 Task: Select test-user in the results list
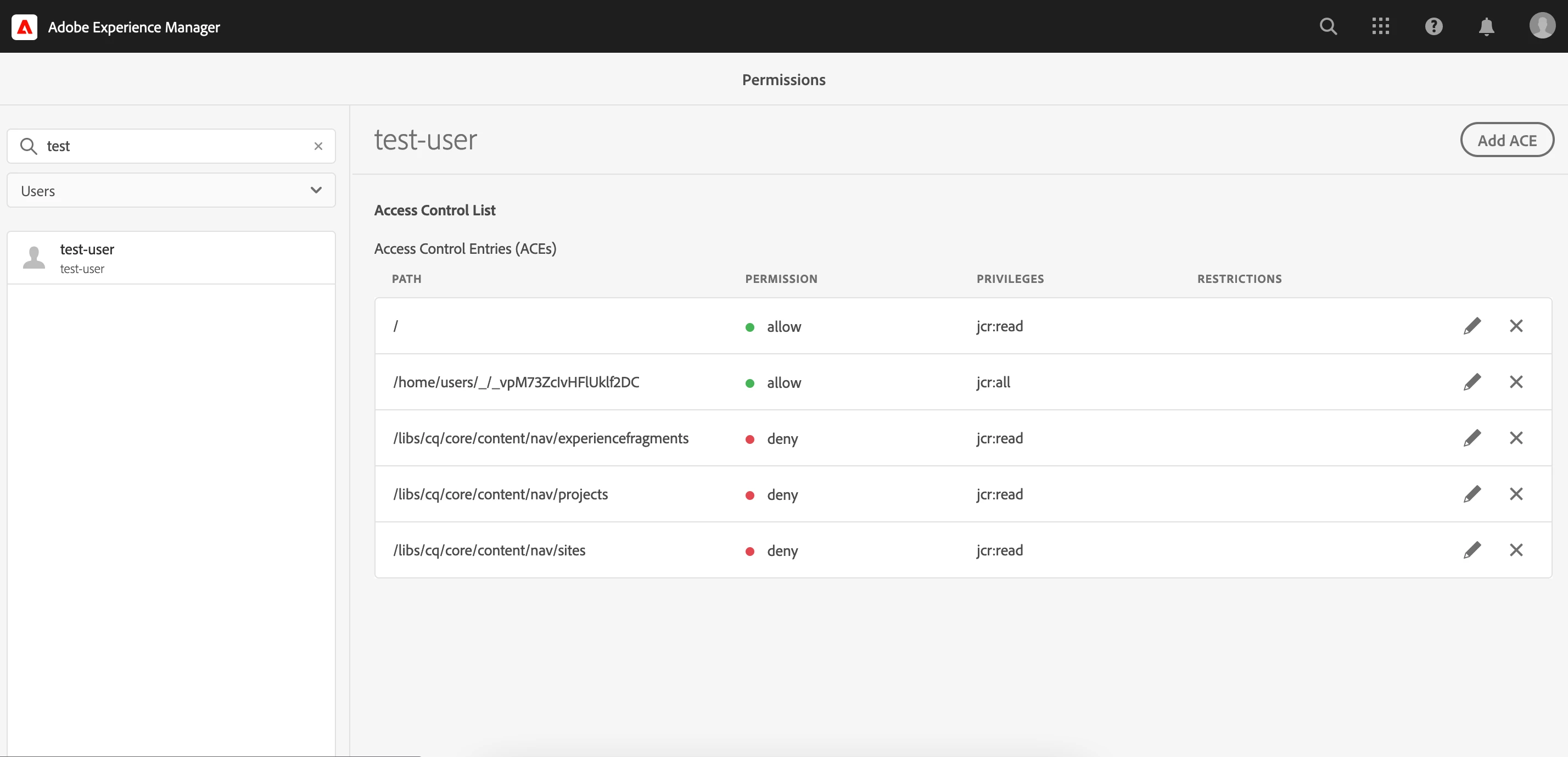171,258
